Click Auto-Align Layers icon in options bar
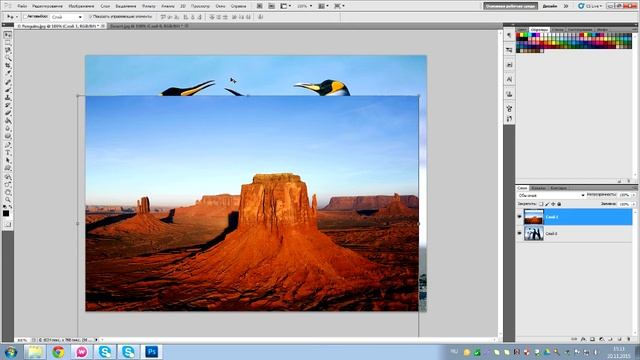Viewport: 640px width, 360px height. coord(260,17)
